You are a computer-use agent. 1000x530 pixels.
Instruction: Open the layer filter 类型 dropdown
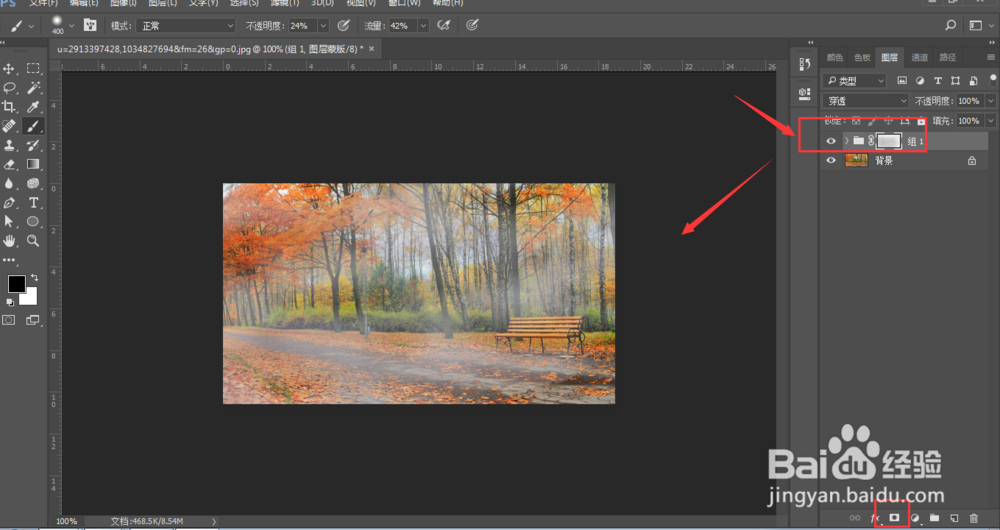point(855,80)
